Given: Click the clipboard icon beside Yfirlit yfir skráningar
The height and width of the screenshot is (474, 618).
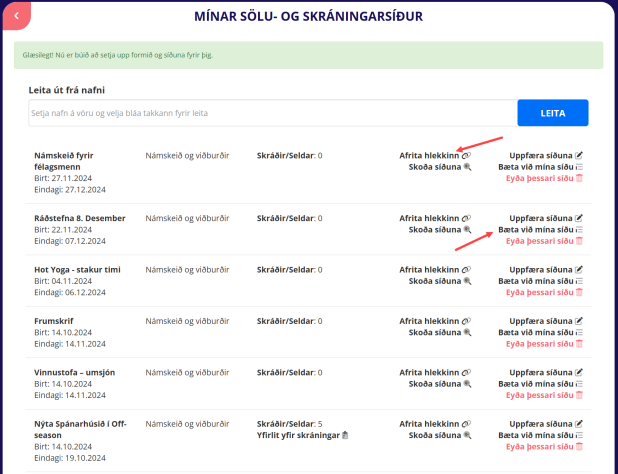Looking at the screenshot, I should pyautogui.click(x=345, y=436).
